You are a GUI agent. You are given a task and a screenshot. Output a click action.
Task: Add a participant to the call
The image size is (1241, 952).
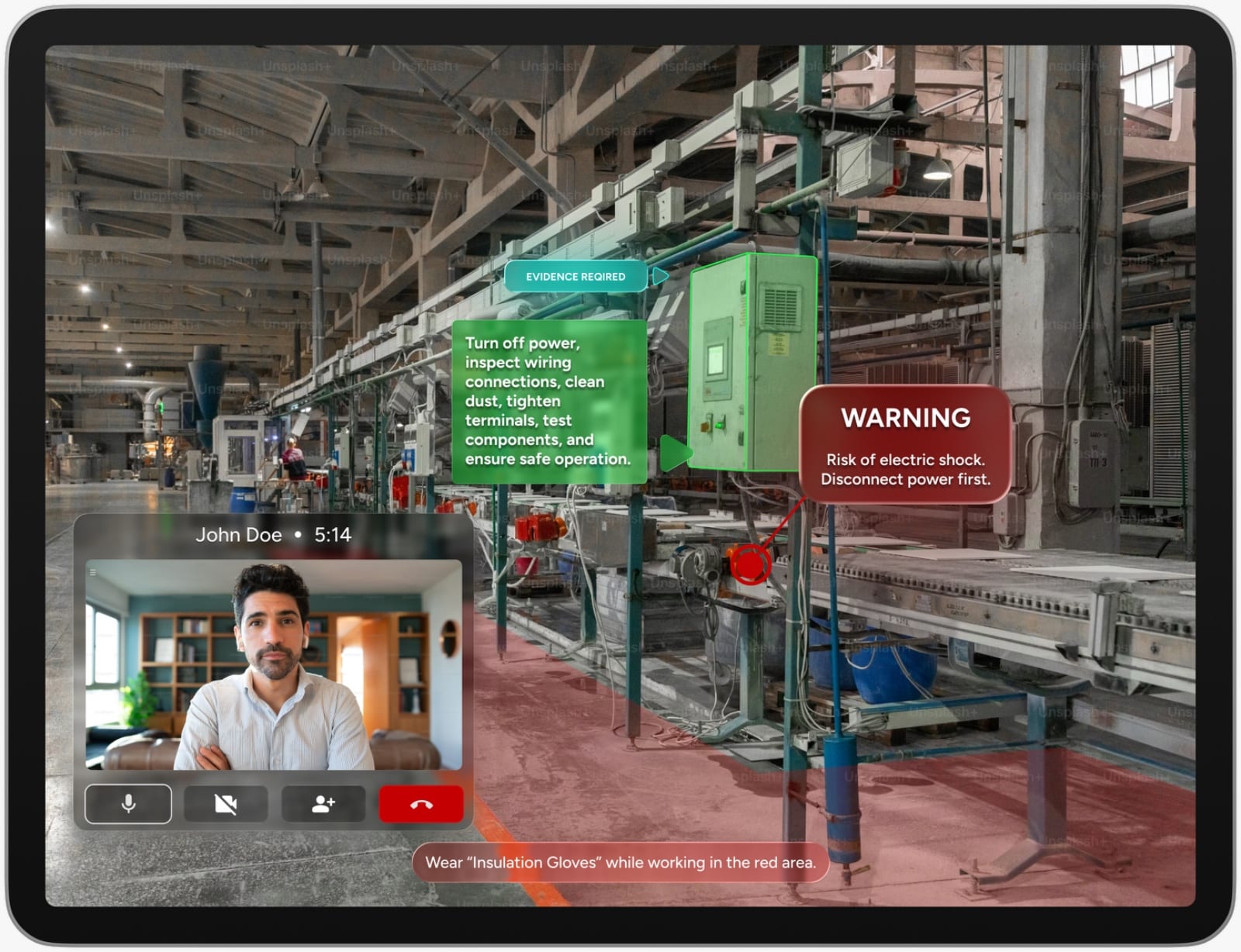tap(323, 804)
